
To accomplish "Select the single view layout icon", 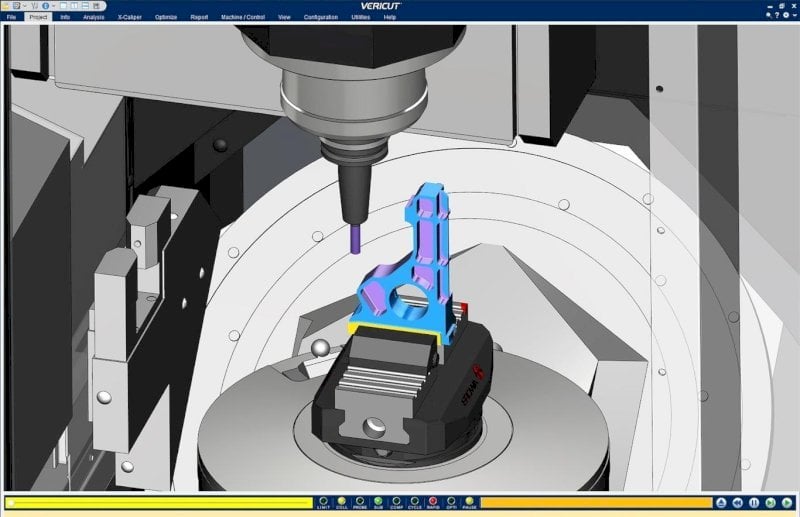I will [x=63, y=6].
